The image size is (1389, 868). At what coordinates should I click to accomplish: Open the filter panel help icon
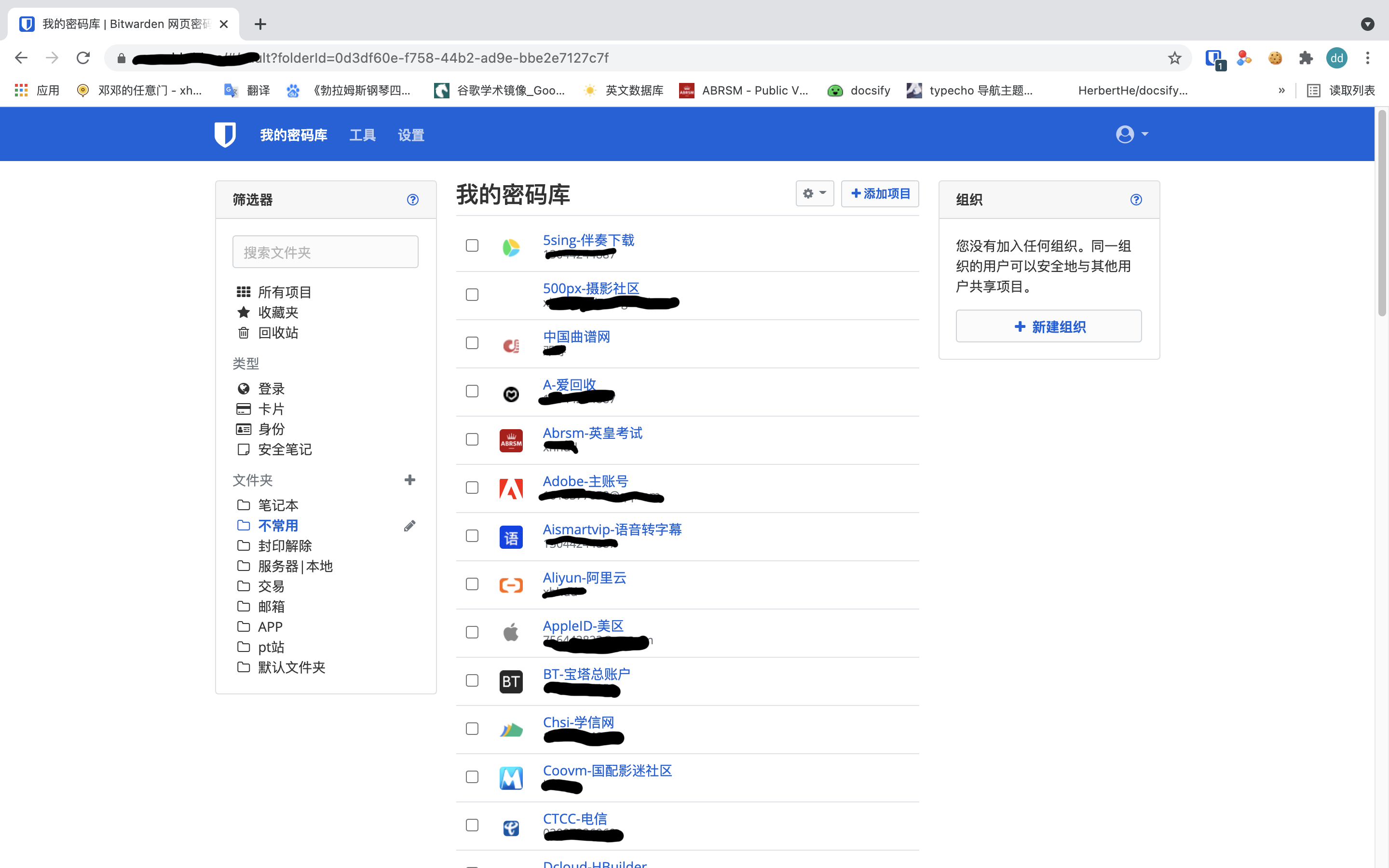click(413, 200)
